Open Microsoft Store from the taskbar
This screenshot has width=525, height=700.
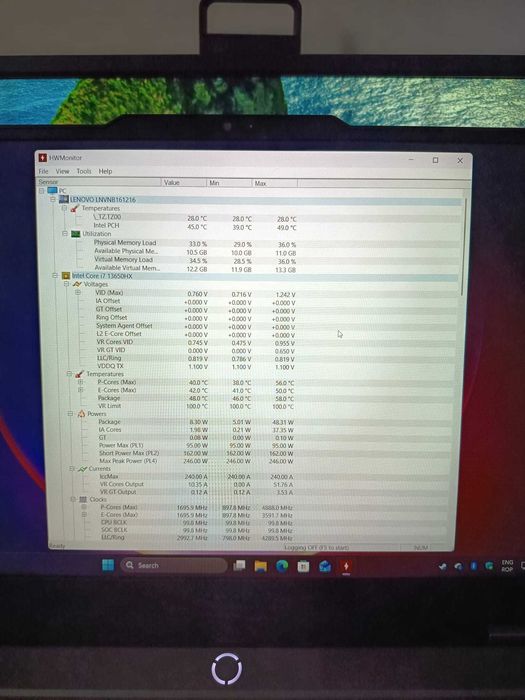(x=303, y=566)
